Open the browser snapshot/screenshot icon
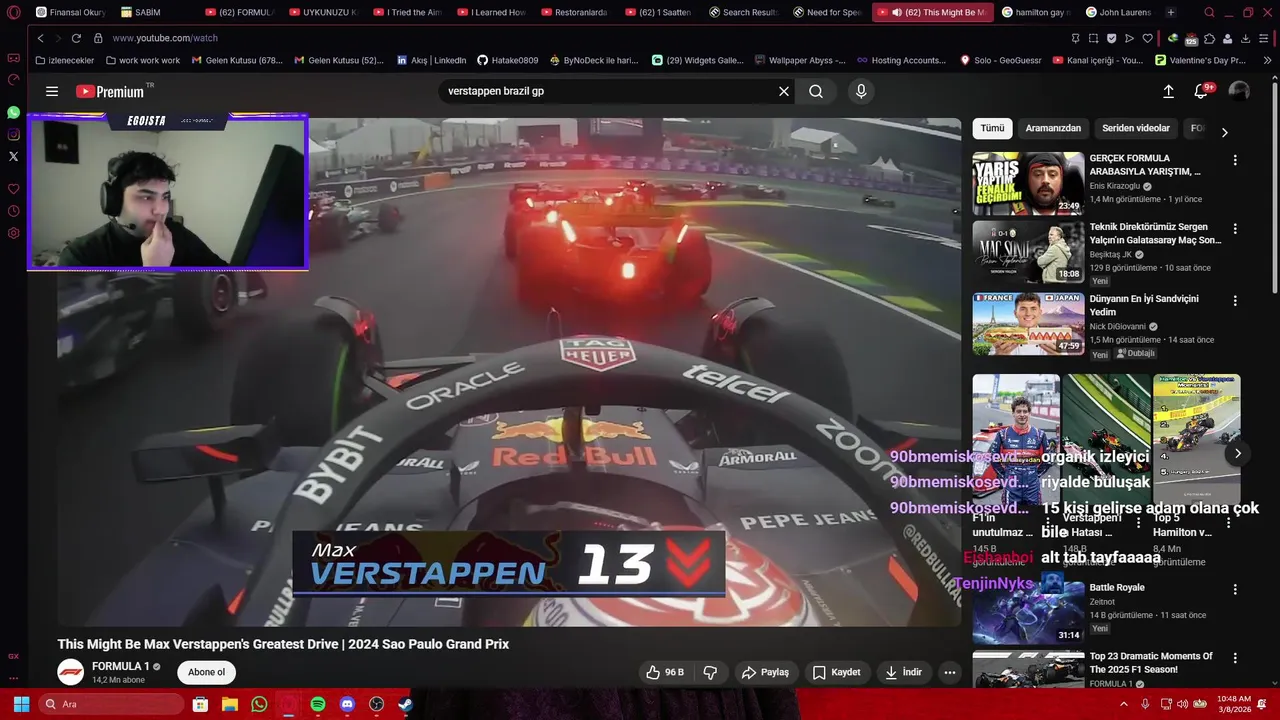Image resolution: width=1280 pixels, height=720 pixels. [1094, 38]
